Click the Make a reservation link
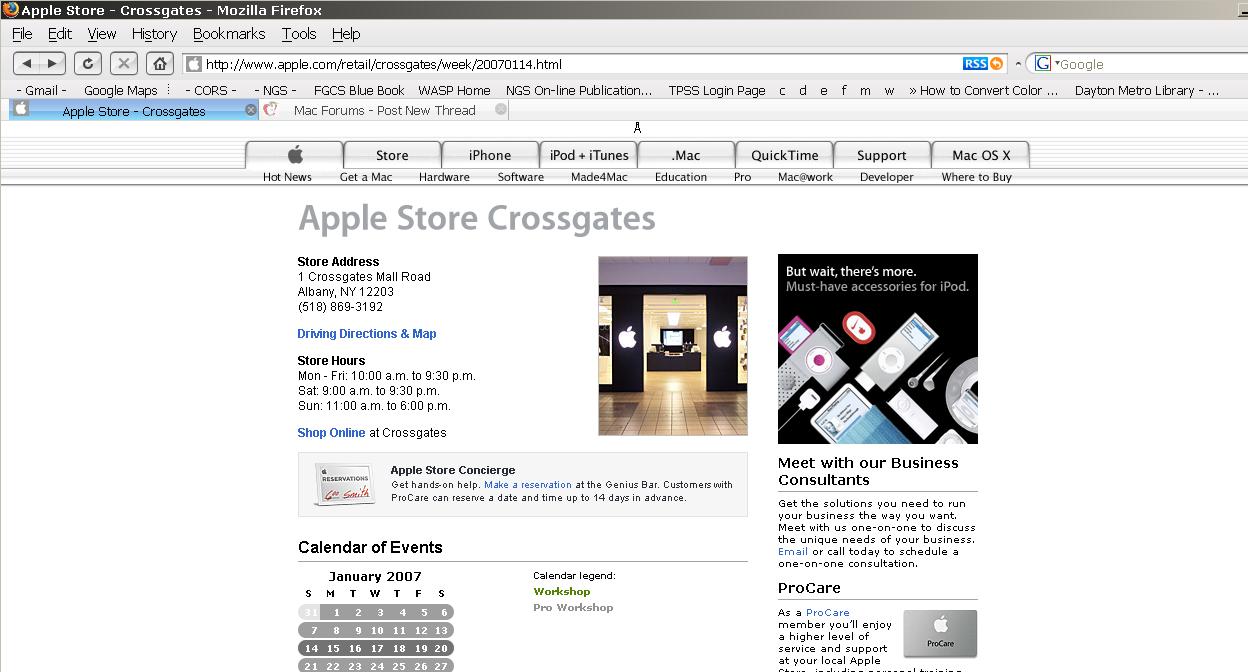This screenshot has height=672, width=1248. coord(528,485)
